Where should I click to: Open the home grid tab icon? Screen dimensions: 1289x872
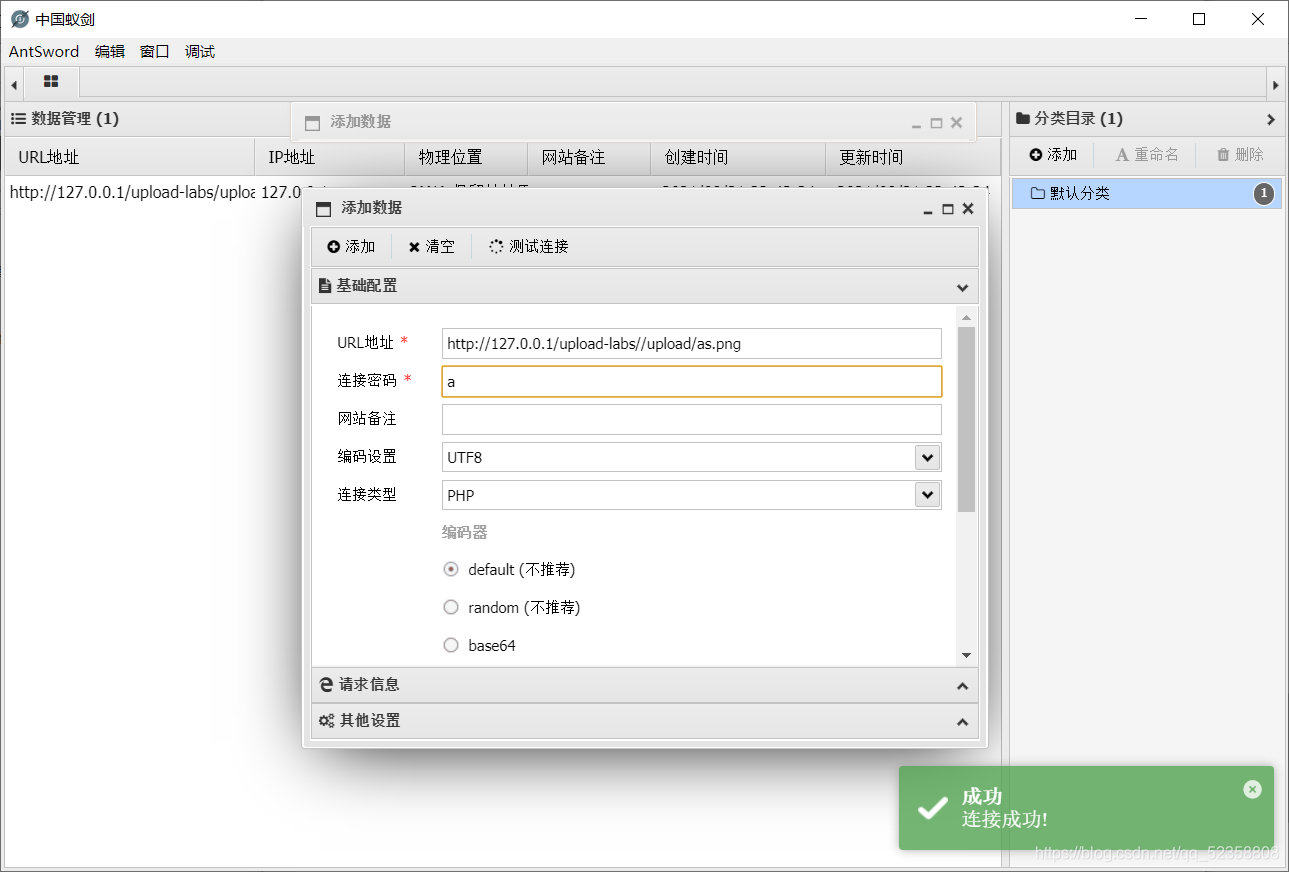tap(51, 82)
